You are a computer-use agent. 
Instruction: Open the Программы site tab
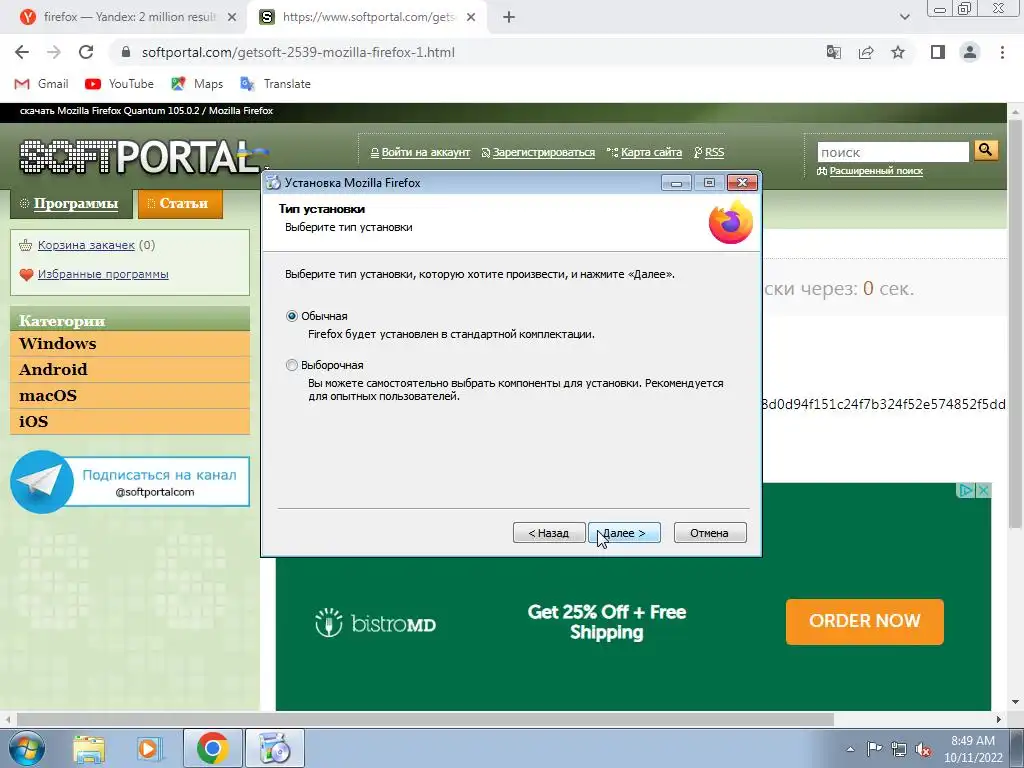pyautogui.click(x=71, y=204)
